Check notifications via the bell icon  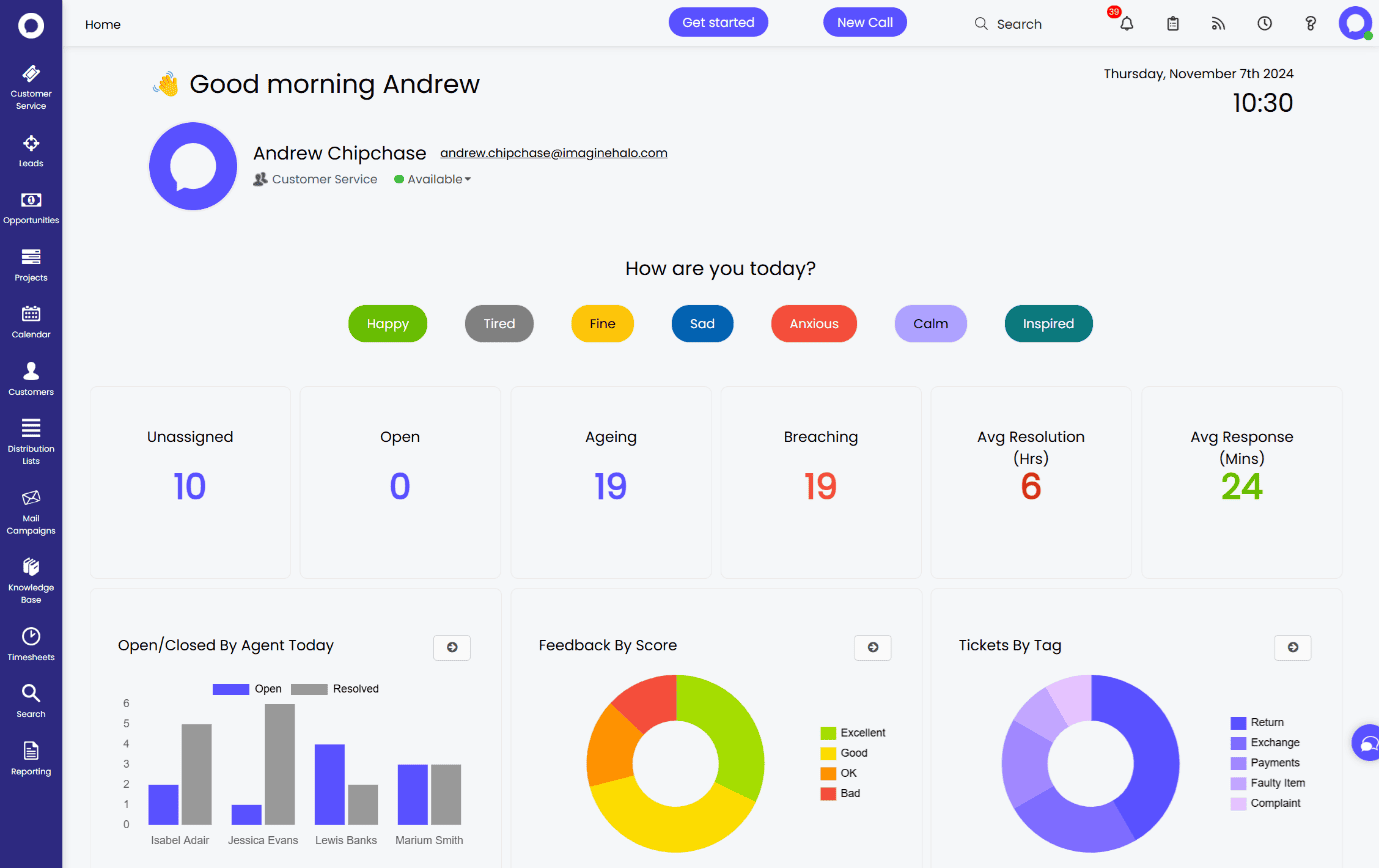1126,23
